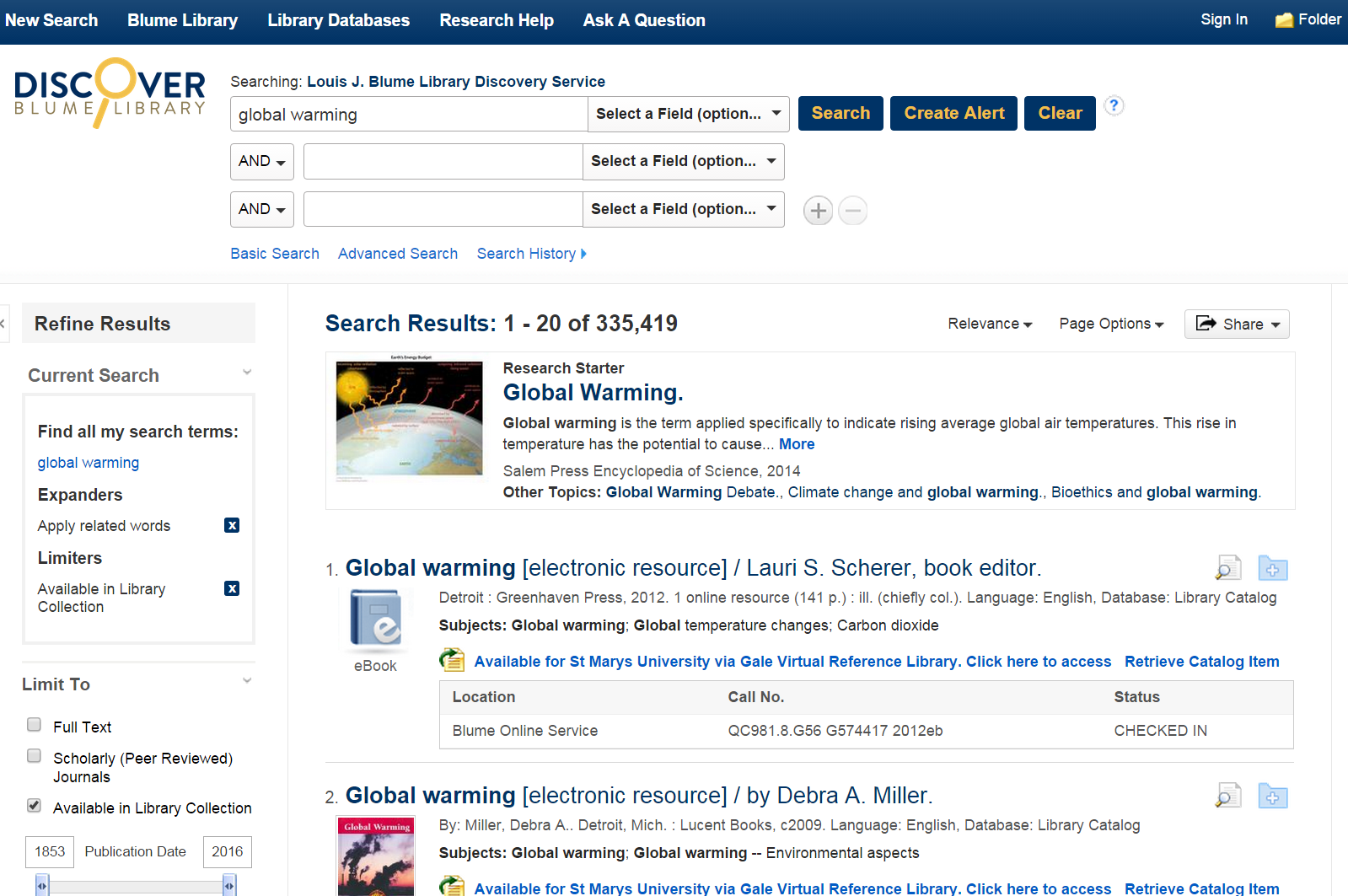Open Ask A Question menu item
Viewport: 1348px width, 896px height.
(644, 20)
